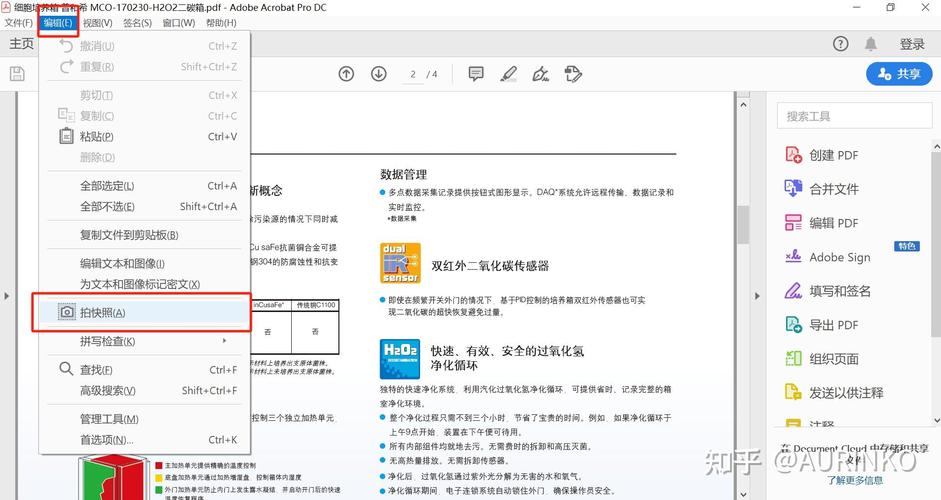Close the open 编辑(E) menu
Viewport: 941px width, 500px height.
coord(58,23)
